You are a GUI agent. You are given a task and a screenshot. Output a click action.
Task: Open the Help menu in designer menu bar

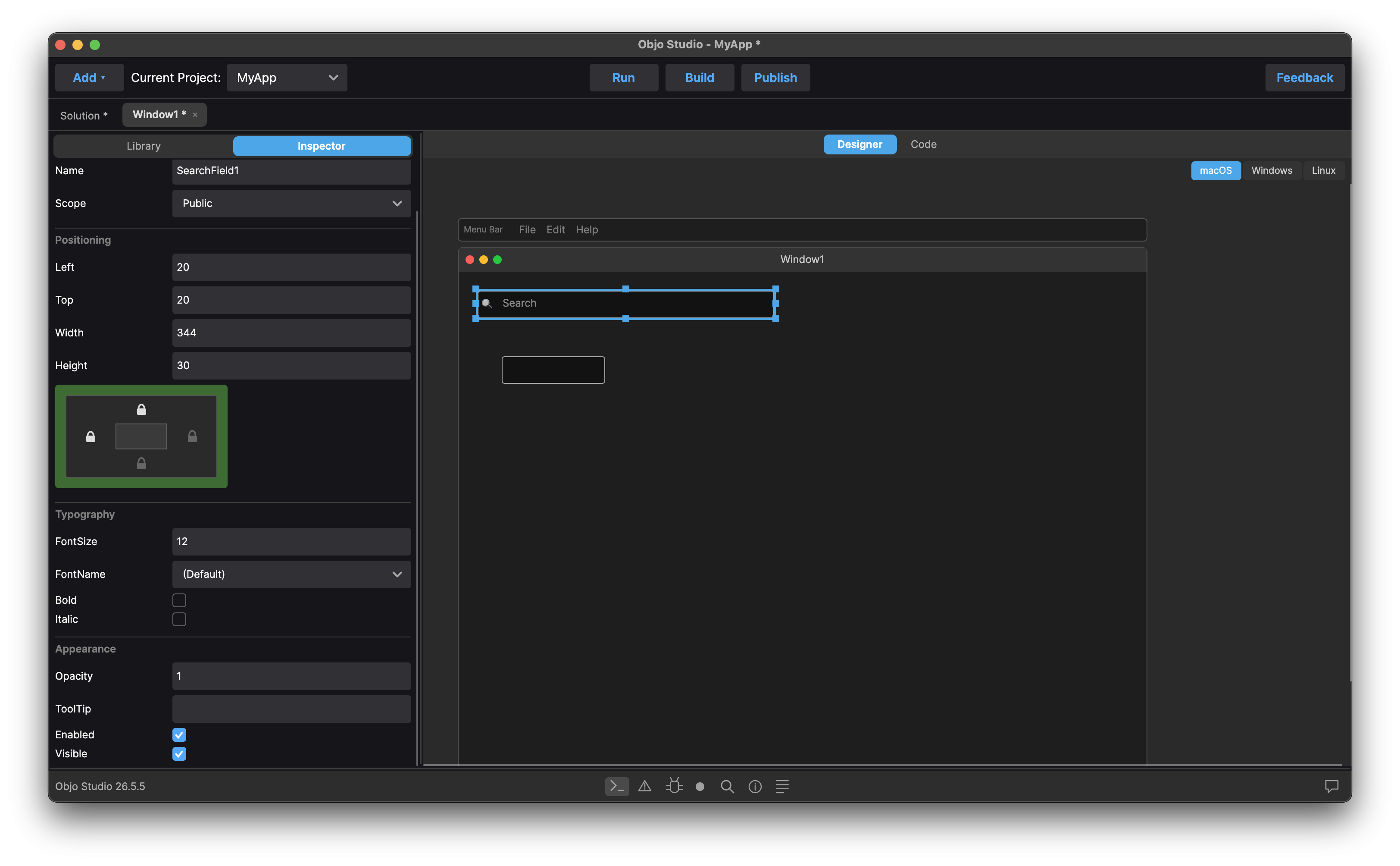click(587, 230)
